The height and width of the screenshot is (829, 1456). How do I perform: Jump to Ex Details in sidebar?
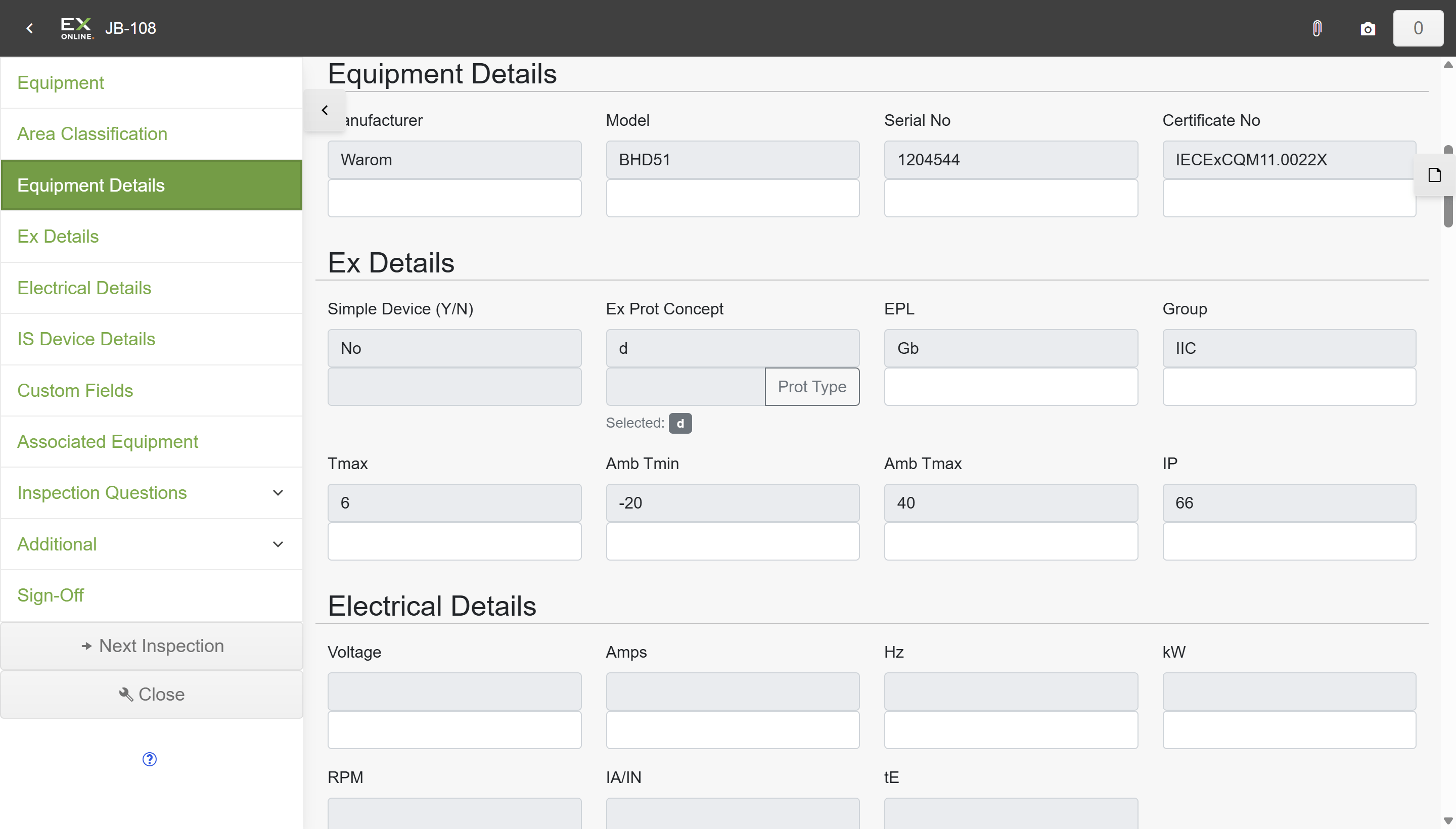(152, 236)
